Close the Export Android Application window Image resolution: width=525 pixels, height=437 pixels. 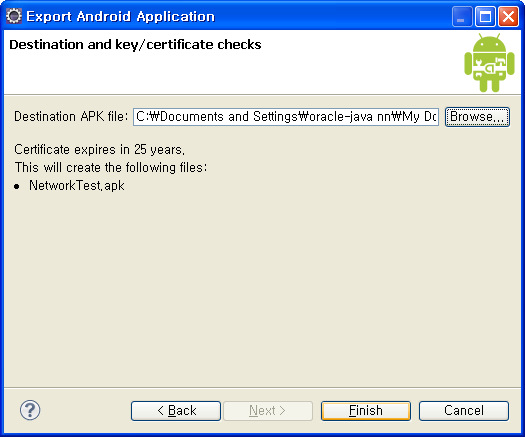pyautogui.click(x=508, y=16)
